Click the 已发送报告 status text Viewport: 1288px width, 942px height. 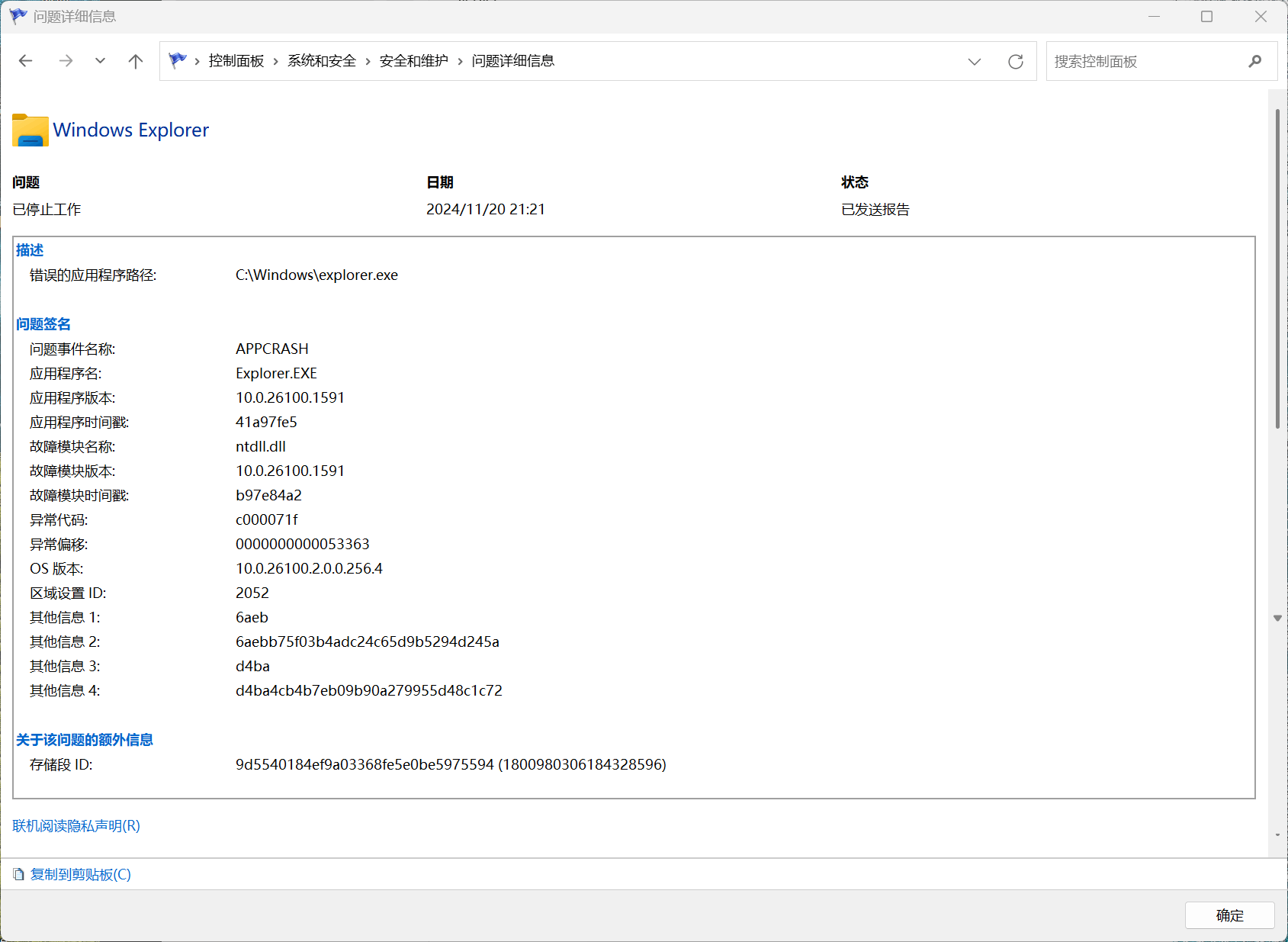point(875,210)
